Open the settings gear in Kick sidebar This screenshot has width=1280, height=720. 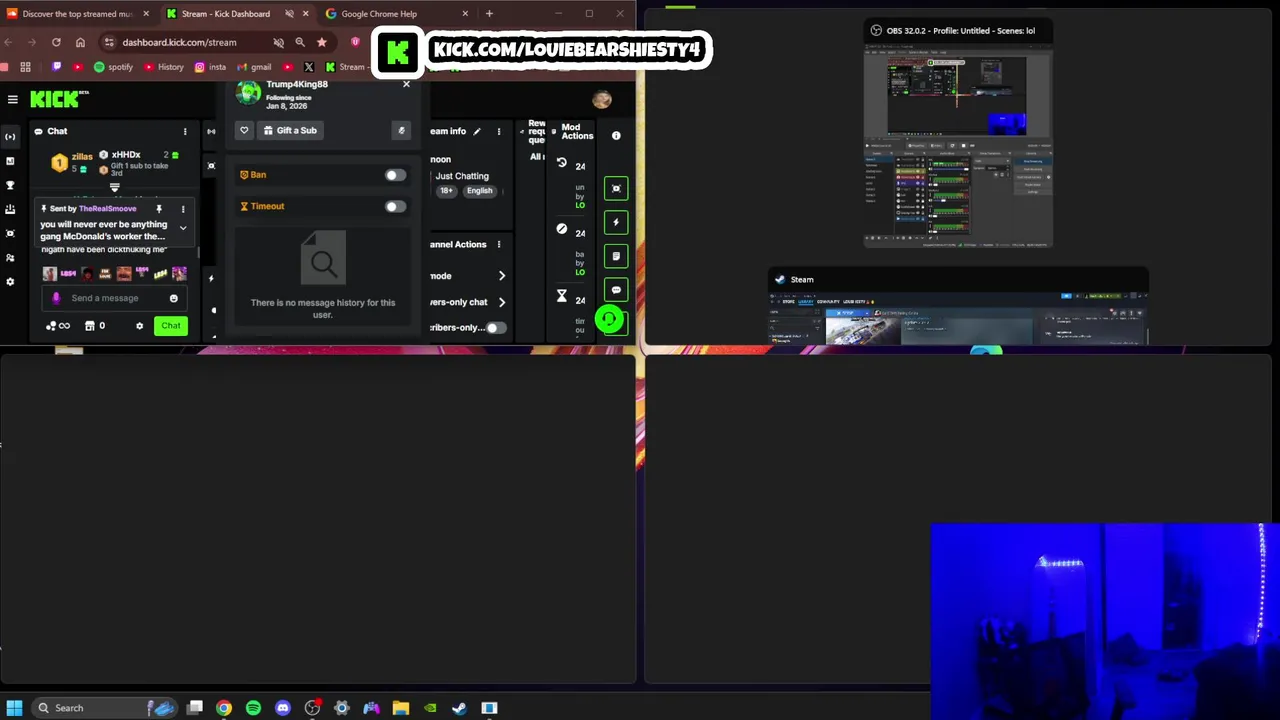[10, 282]
